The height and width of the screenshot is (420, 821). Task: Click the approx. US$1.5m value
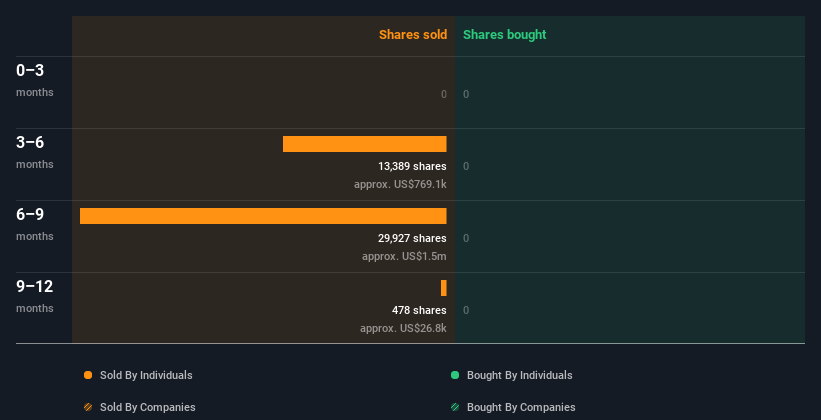click(x=404, y=257)
